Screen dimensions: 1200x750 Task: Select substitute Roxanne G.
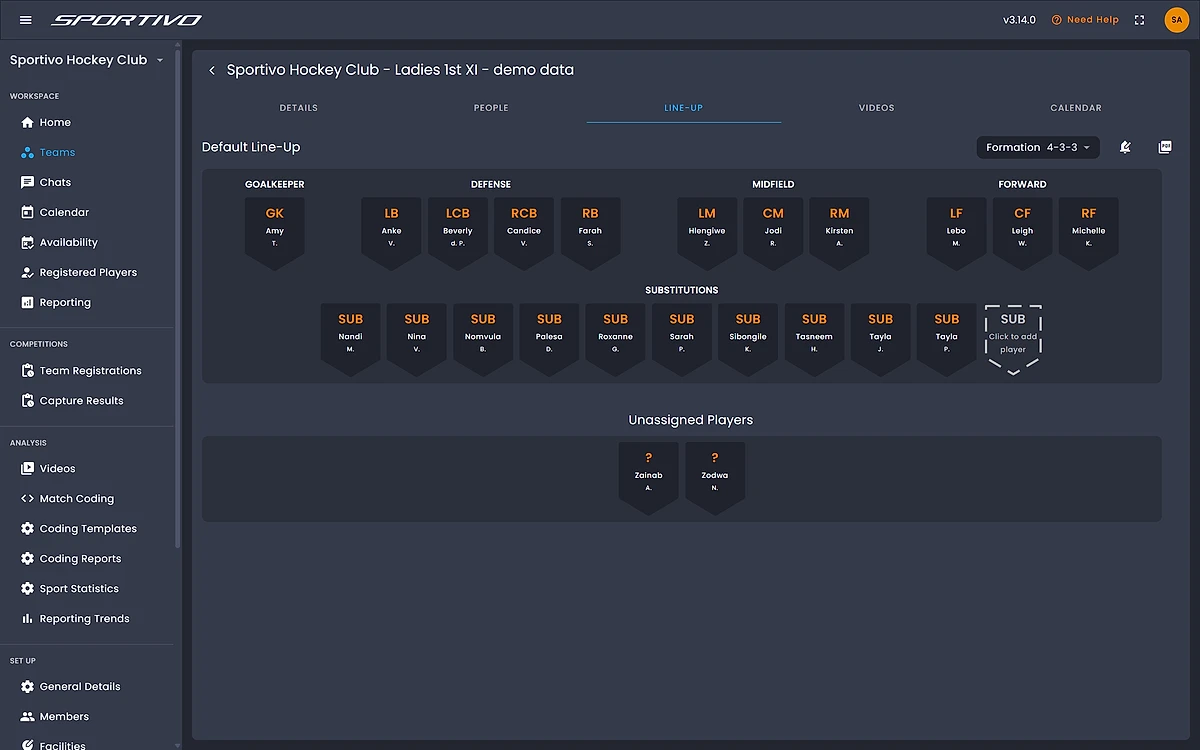point(615,338)
